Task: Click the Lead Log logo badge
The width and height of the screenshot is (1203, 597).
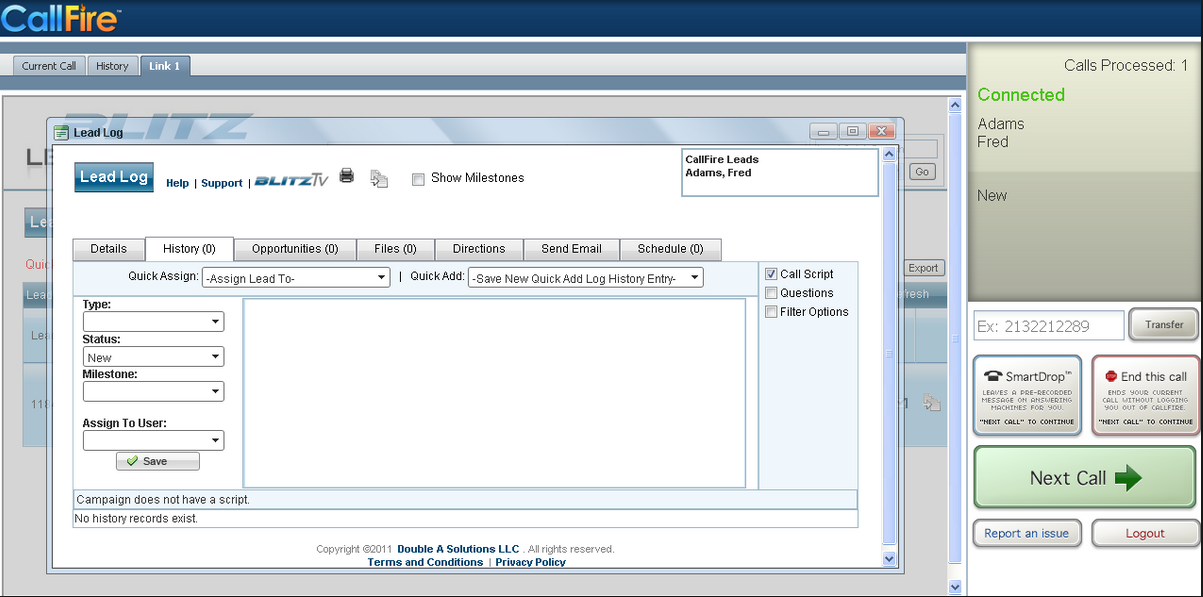Action: coord(114,177)
